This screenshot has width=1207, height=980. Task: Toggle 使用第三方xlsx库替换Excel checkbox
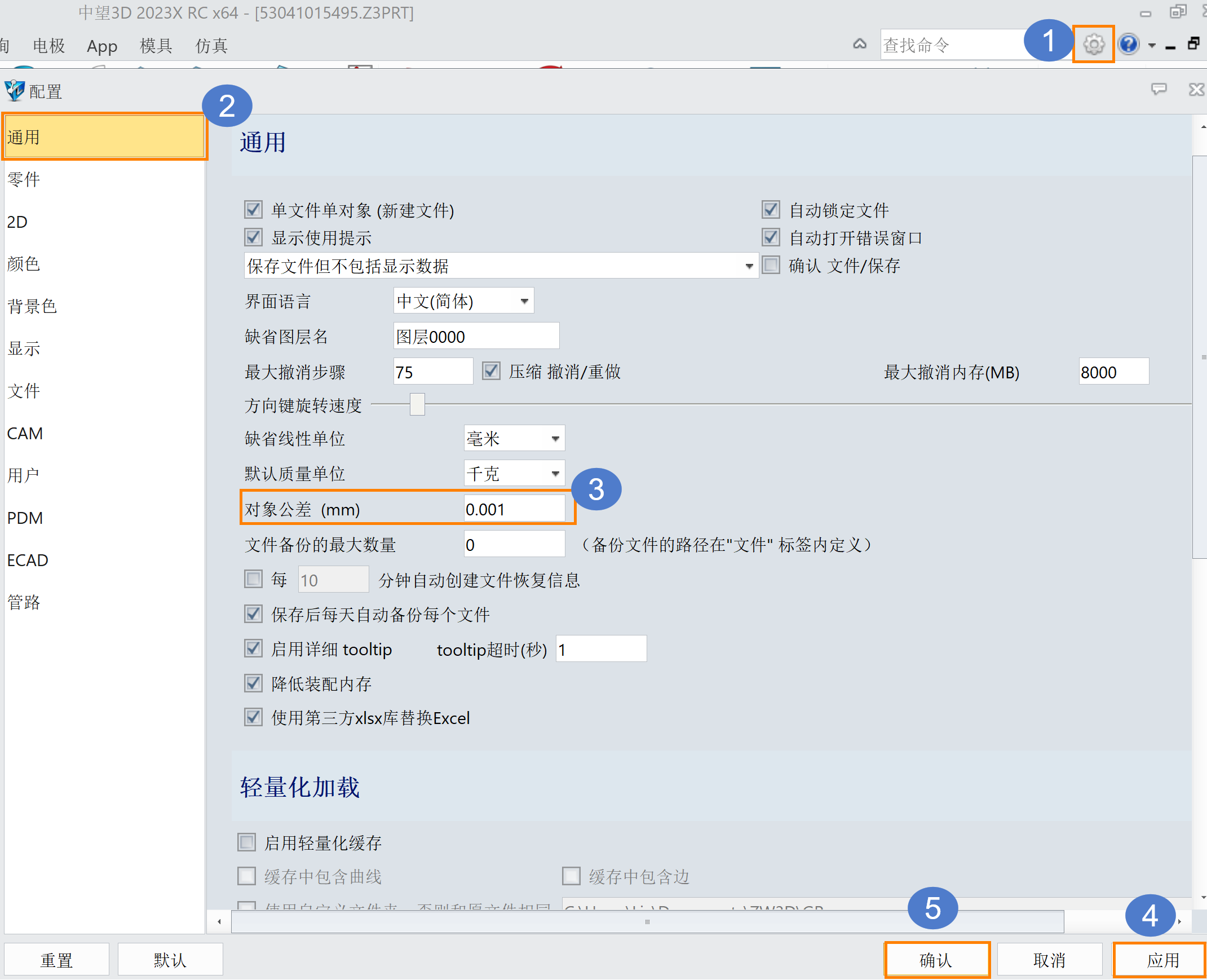click(x=253, y=717)
